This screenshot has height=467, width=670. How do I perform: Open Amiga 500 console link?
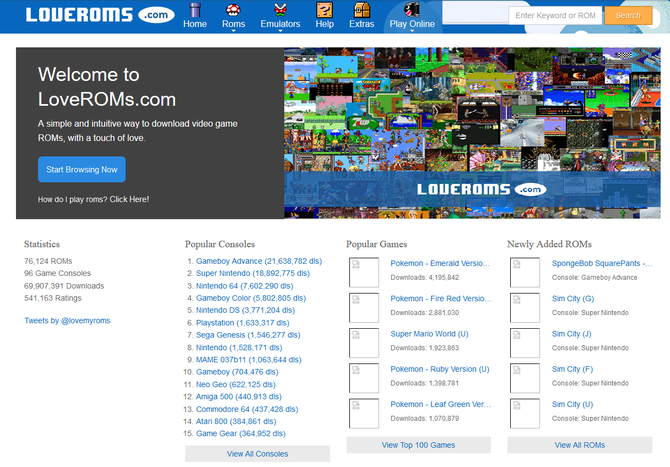point(238,397)
